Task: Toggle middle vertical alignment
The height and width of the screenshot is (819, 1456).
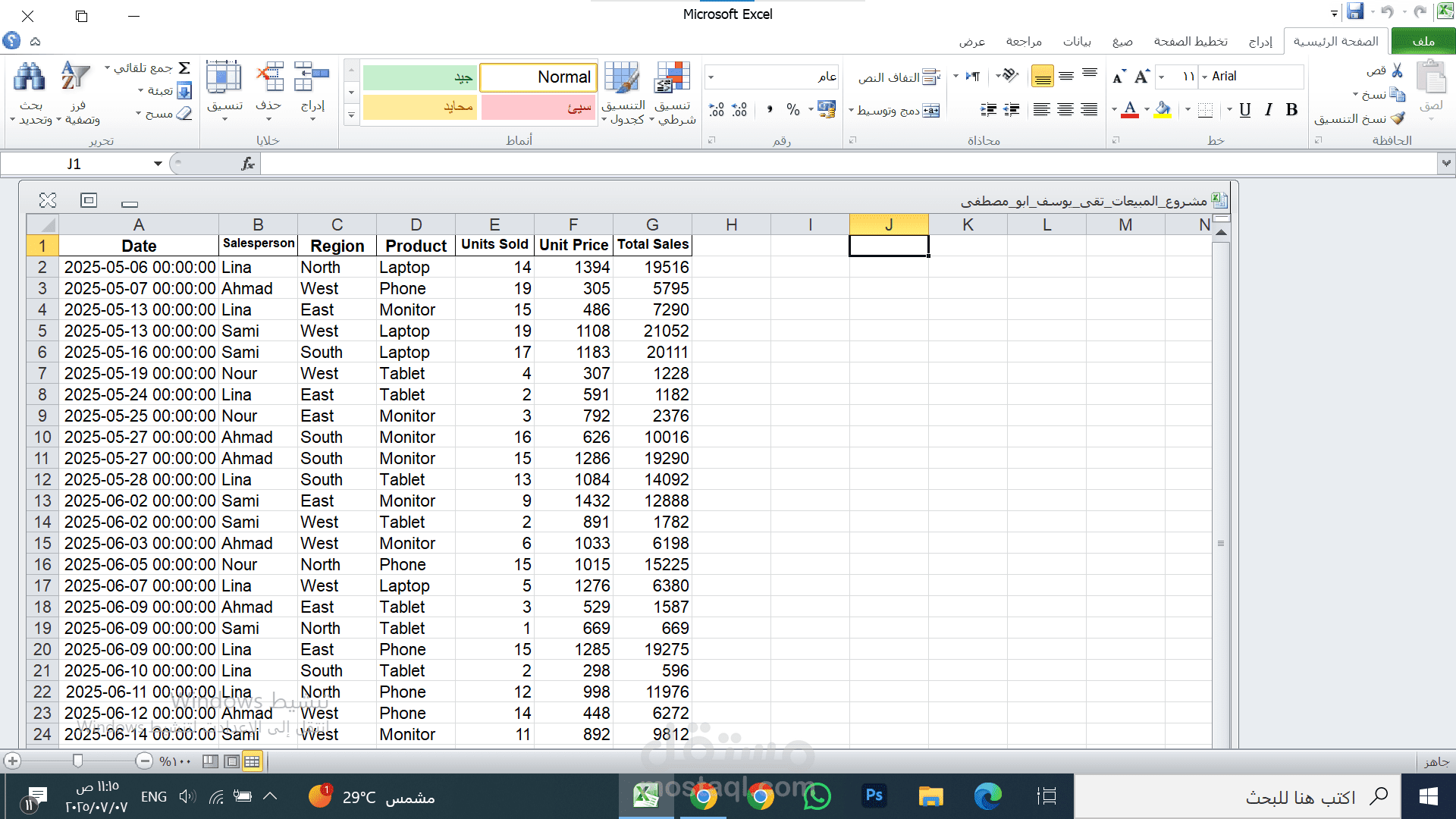Action: click(1066, 76)
